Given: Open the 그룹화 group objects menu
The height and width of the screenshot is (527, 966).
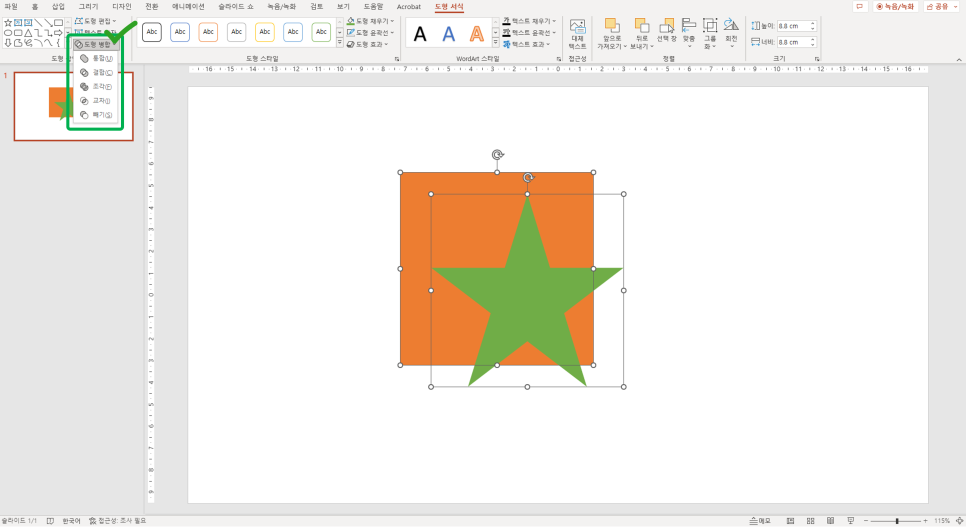Looking at the screenshot, I should pos(710,33).
